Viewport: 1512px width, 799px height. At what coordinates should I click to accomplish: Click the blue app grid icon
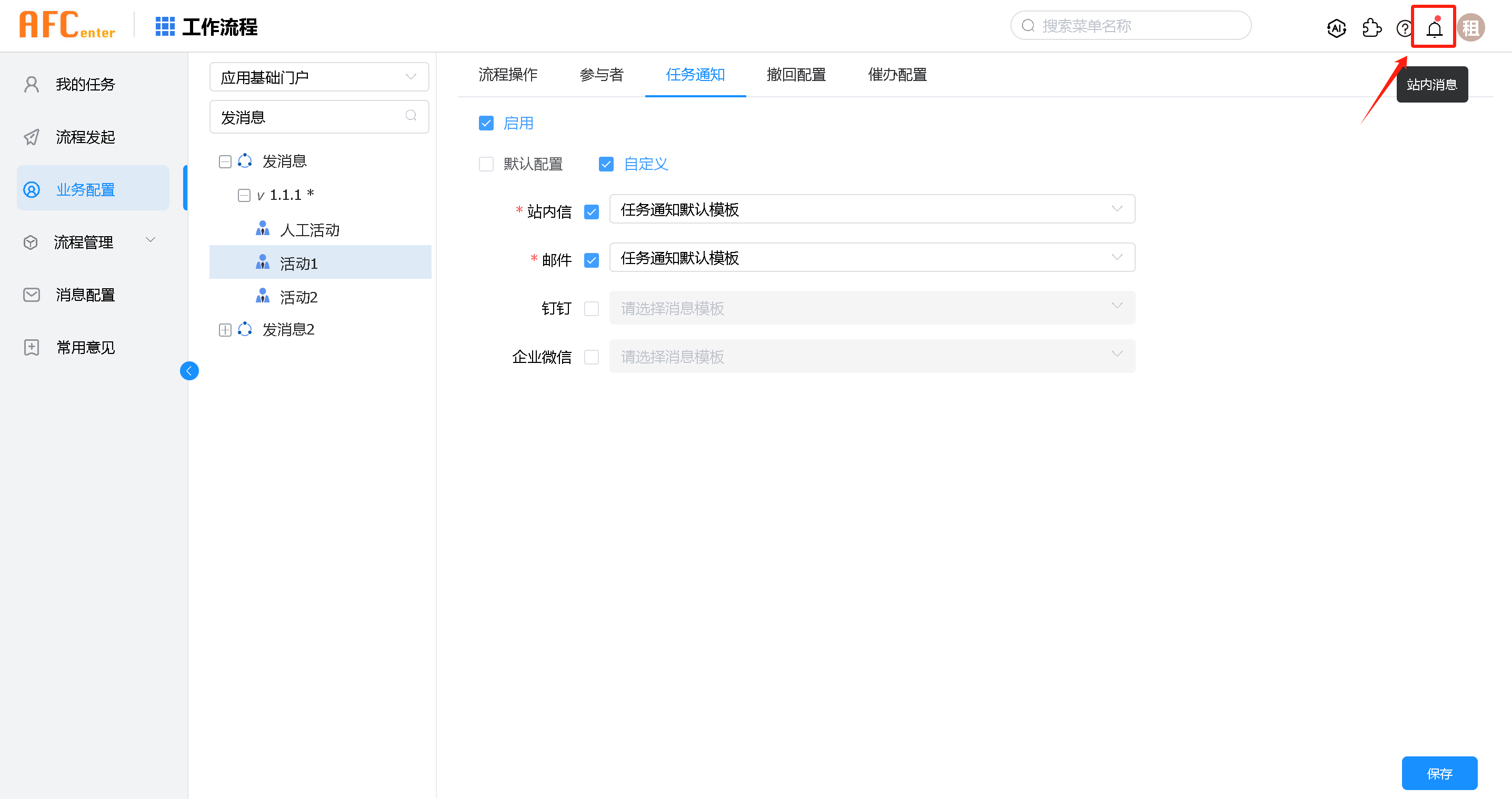(x=164, y=26)
